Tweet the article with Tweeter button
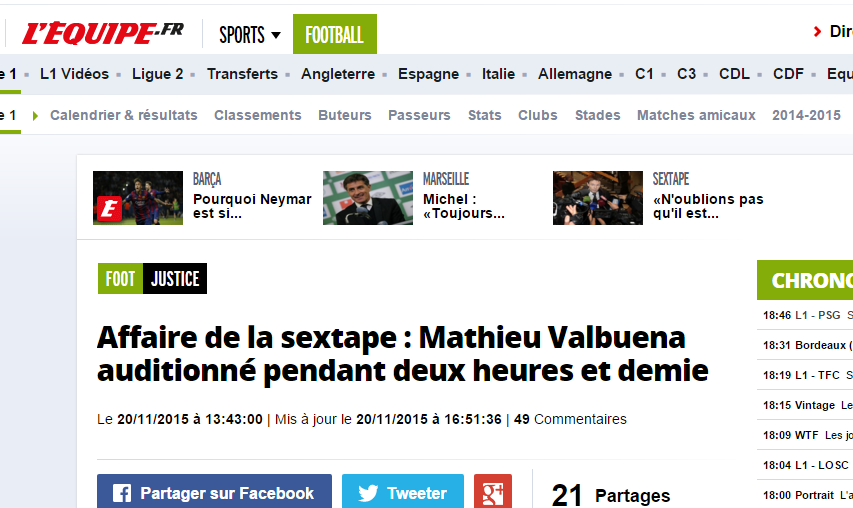 coord(403,492)
